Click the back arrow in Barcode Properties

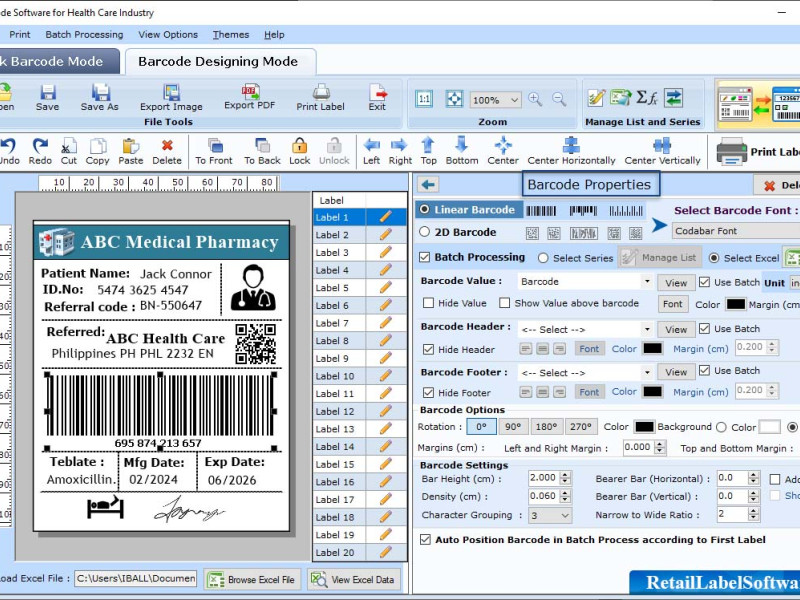coord(428,184)
